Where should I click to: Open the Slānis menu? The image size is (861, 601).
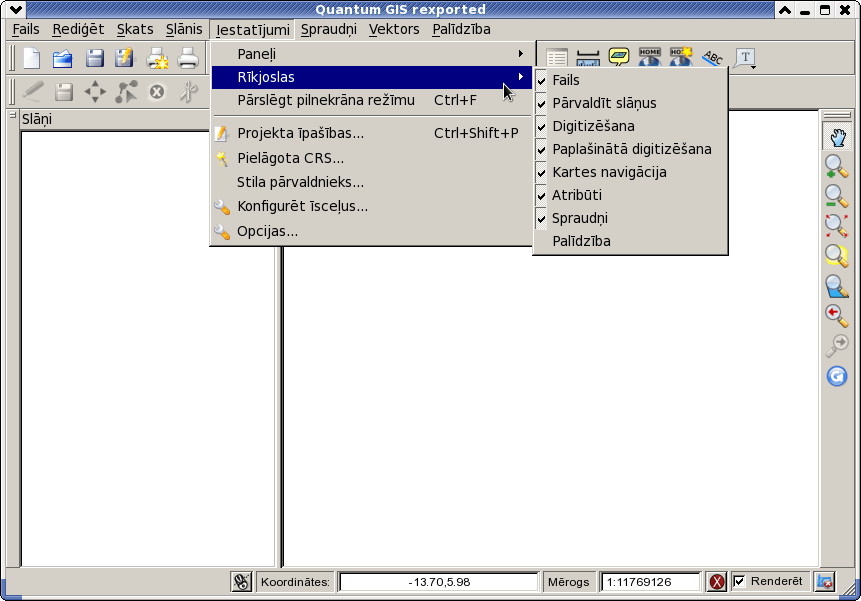tap(184, 29)
